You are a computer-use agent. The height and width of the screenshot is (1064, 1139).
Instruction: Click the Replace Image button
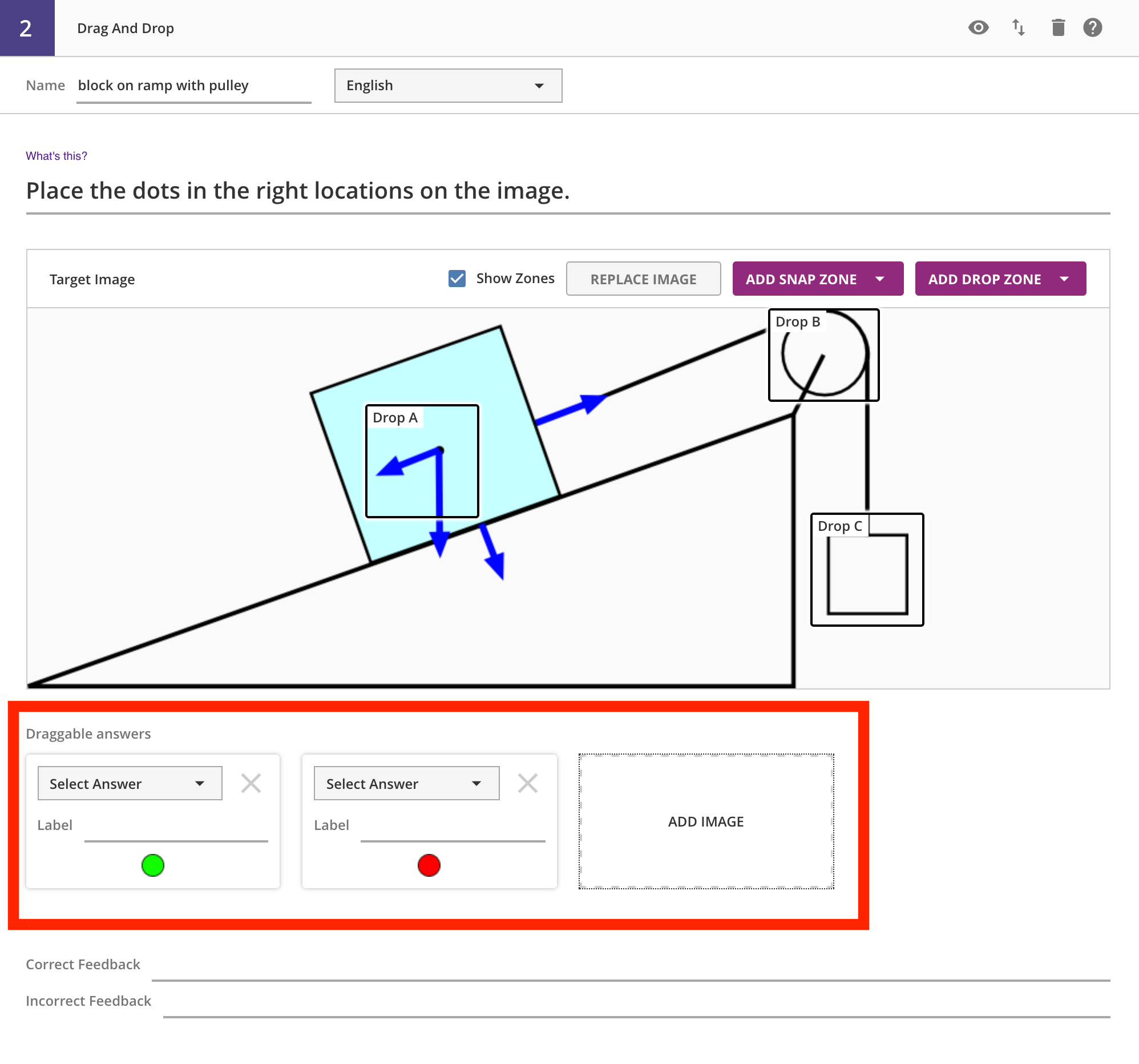[x=643, y=279]
